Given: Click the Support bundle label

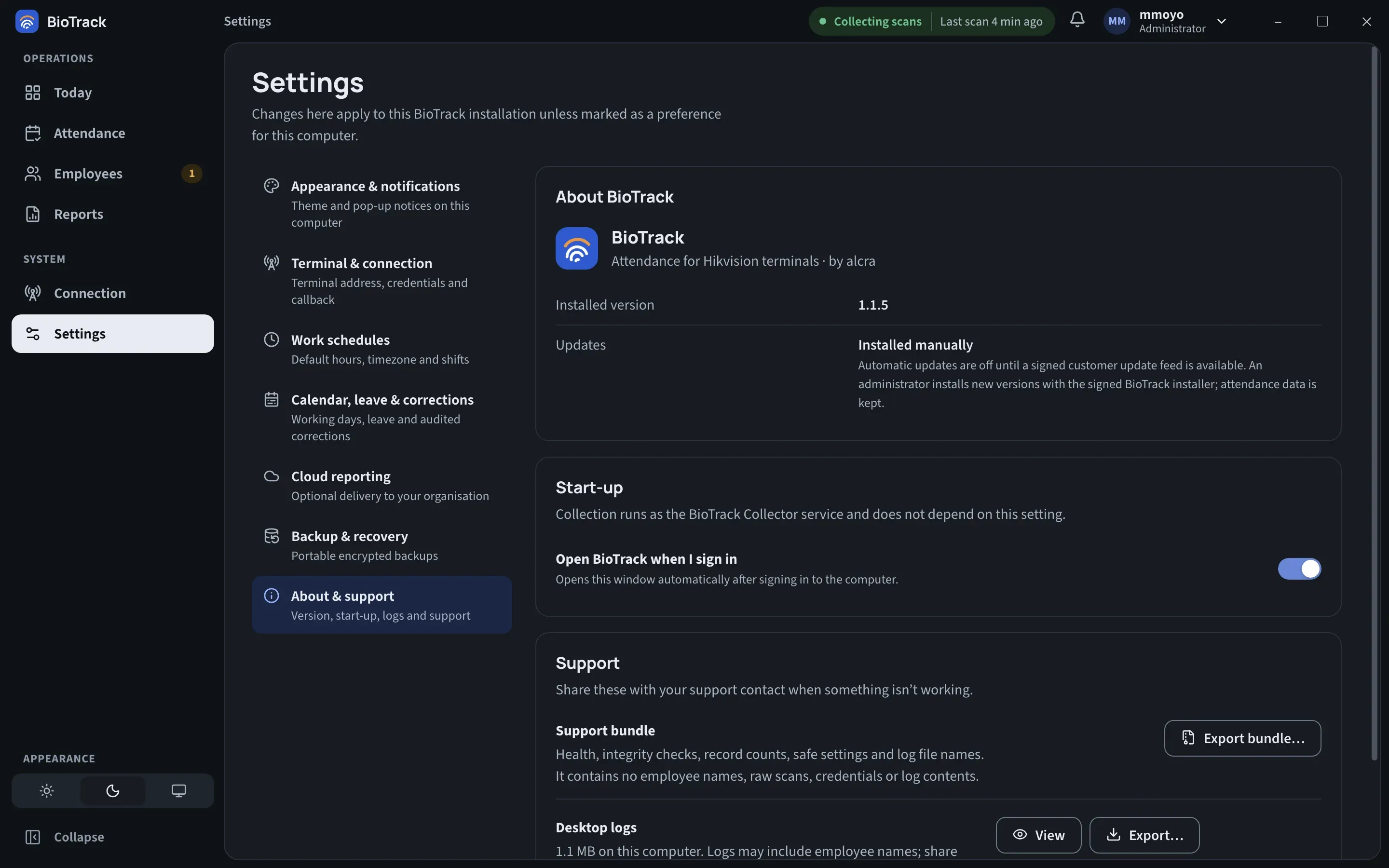Looking at the screenshot, I should (x=605, y=731).
